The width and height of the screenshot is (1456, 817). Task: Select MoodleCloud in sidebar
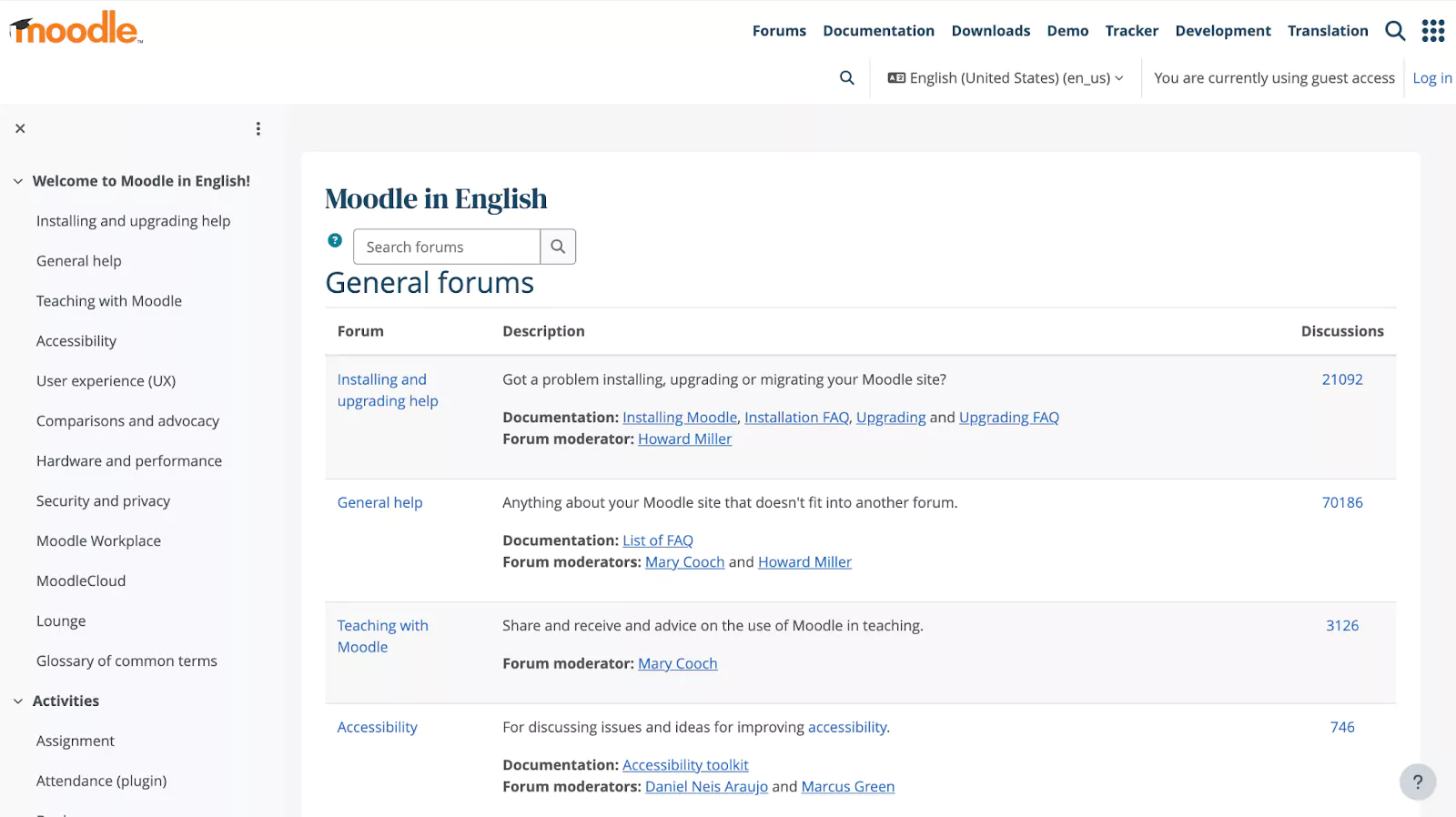click(x=81, y=581)
